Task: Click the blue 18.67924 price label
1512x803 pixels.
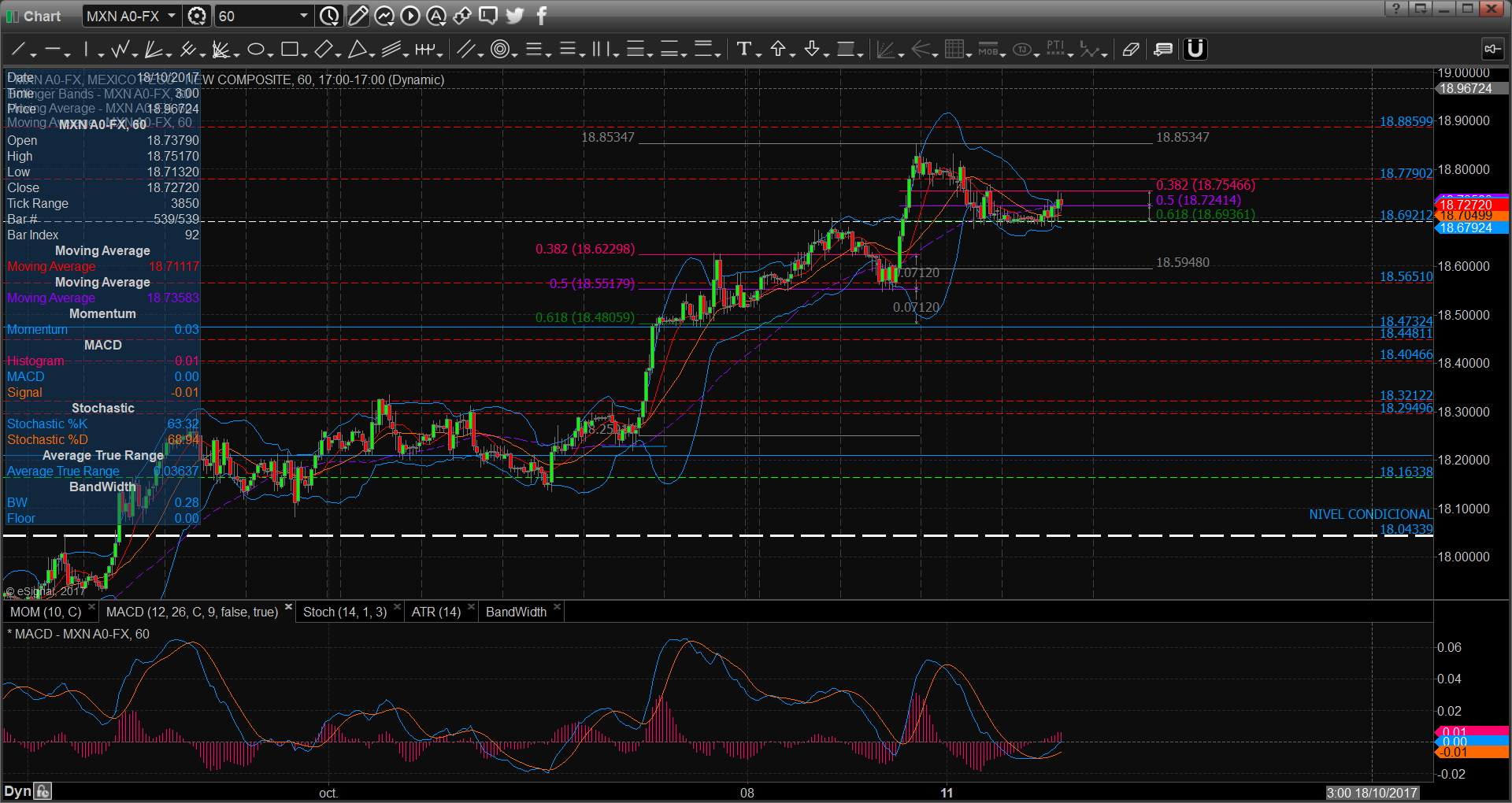Action: tap(1472, 228)
